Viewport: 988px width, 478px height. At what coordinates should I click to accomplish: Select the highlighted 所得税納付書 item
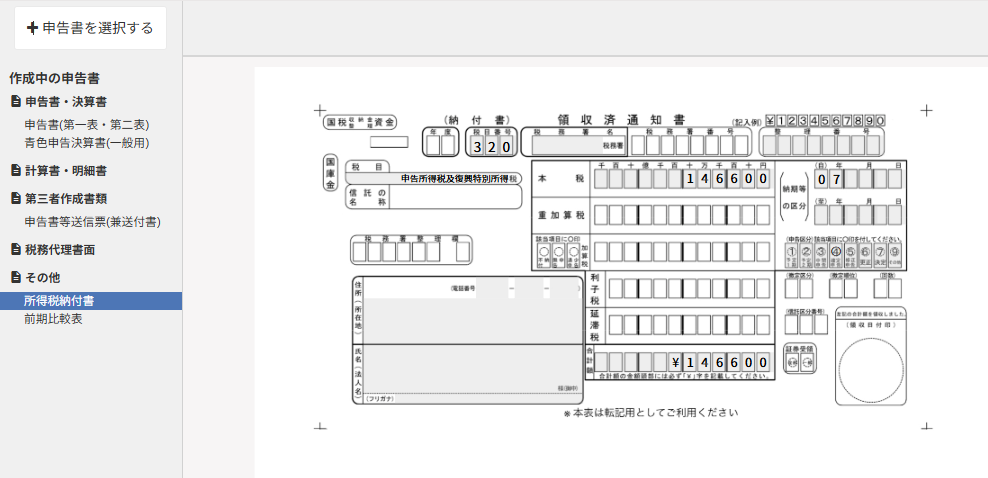pyautogui.click(x=91, y=301)
